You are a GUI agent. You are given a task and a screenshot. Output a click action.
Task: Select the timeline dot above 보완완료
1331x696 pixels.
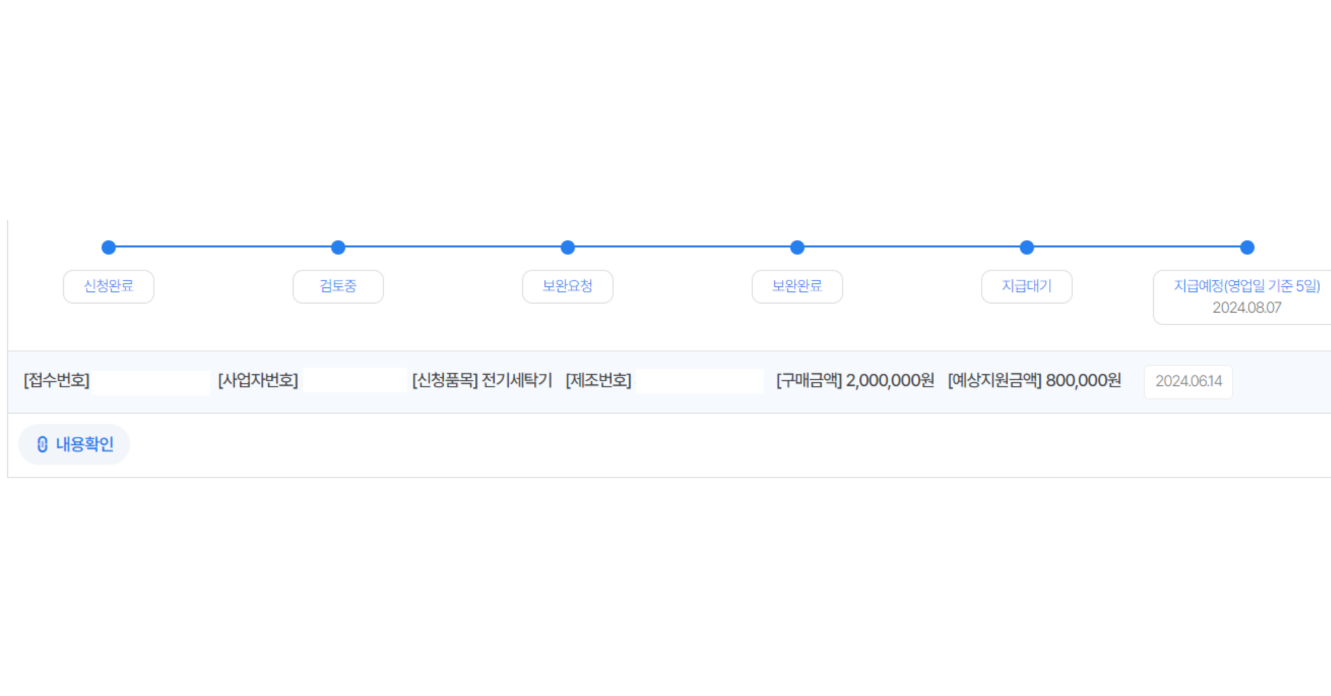tap(797, 247)
